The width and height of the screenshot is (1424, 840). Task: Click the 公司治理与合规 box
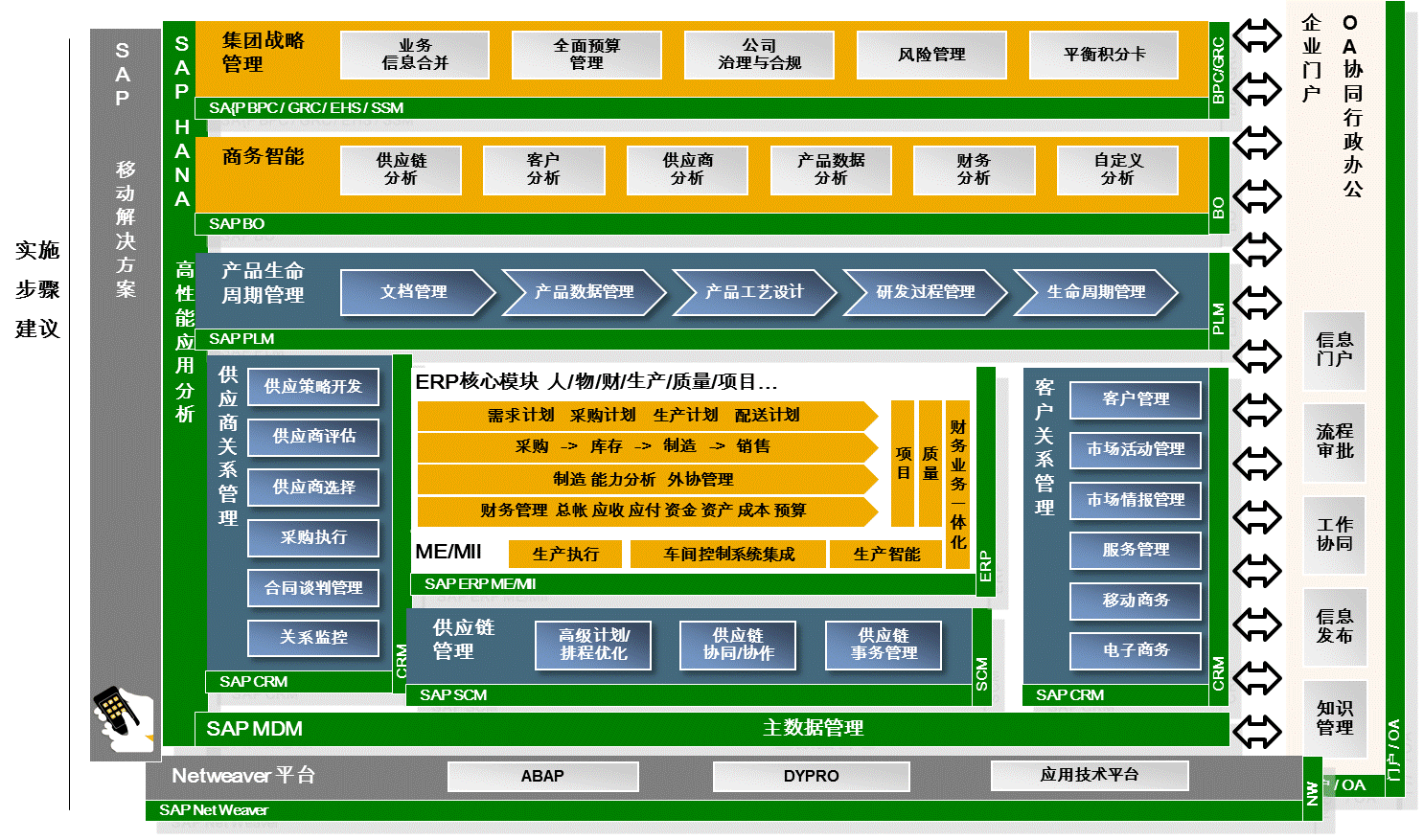[x=759, y=55]
